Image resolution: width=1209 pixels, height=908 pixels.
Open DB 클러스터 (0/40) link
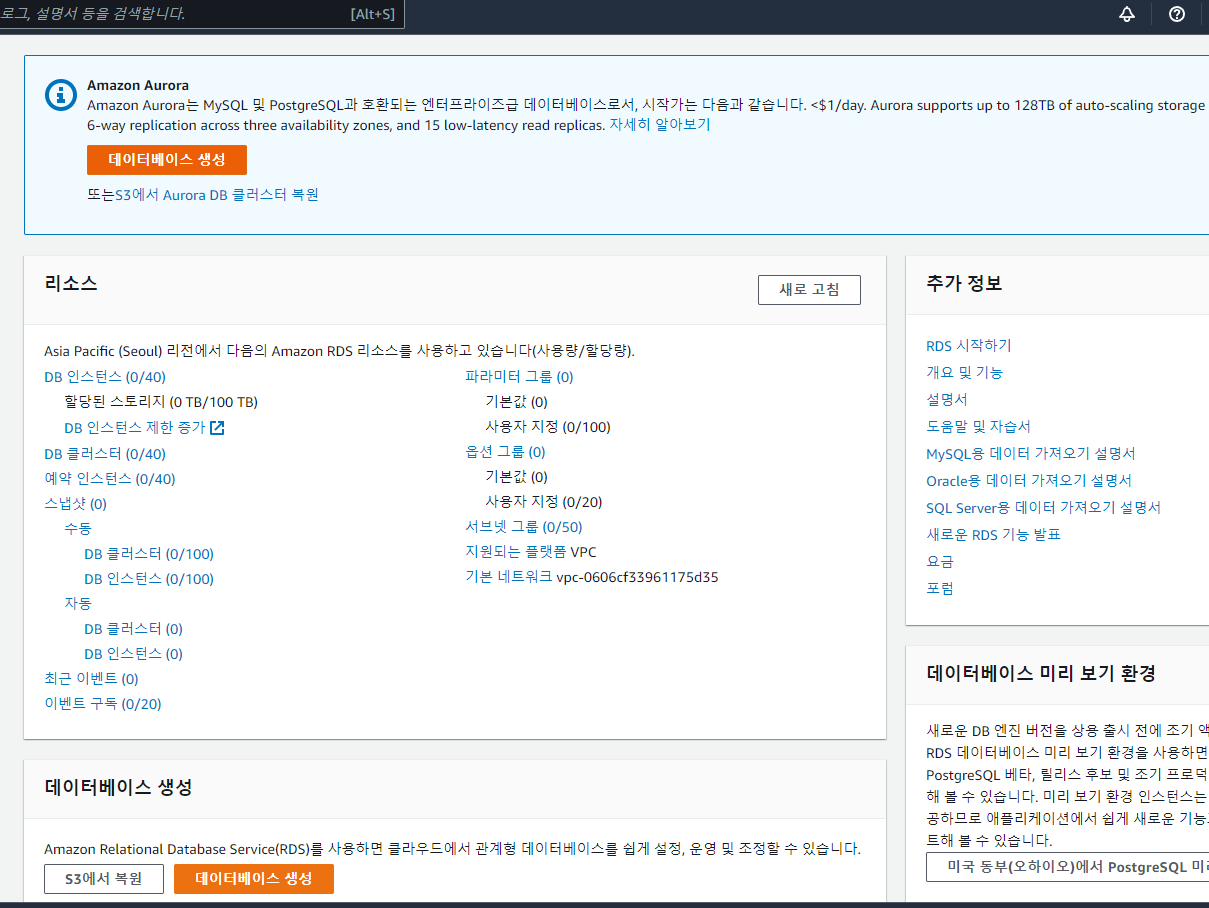[x=105, y=454]
